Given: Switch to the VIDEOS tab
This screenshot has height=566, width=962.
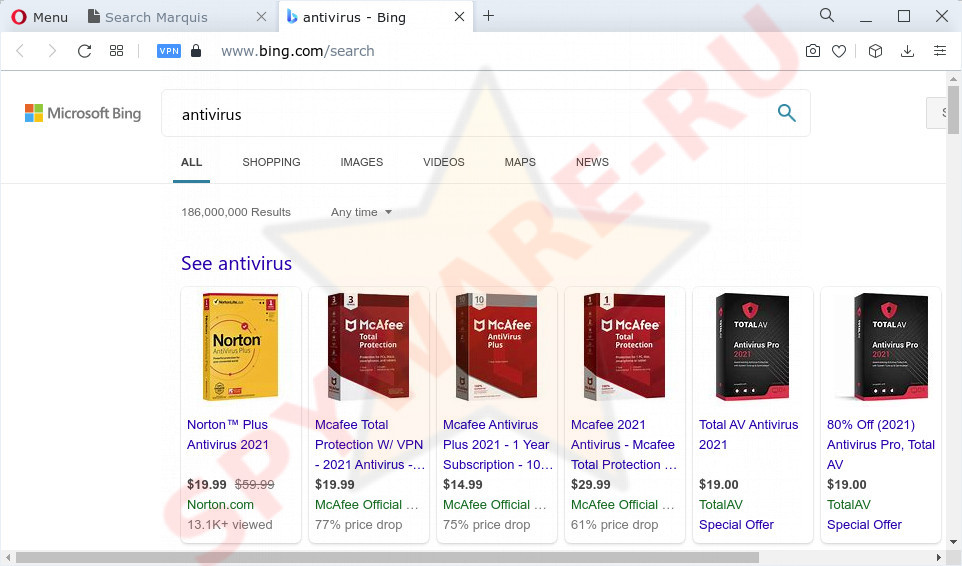Looking at the screenshot, I should click(x=444, y=163).
